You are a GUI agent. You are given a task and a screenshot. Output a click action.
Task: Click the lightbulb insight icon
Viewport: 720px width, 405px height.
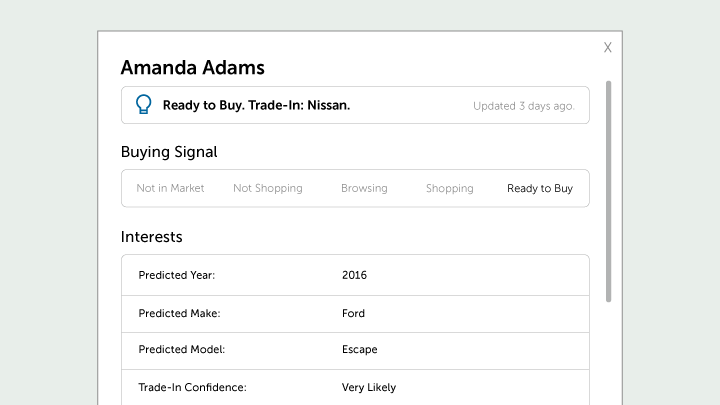tap(143, 104)
